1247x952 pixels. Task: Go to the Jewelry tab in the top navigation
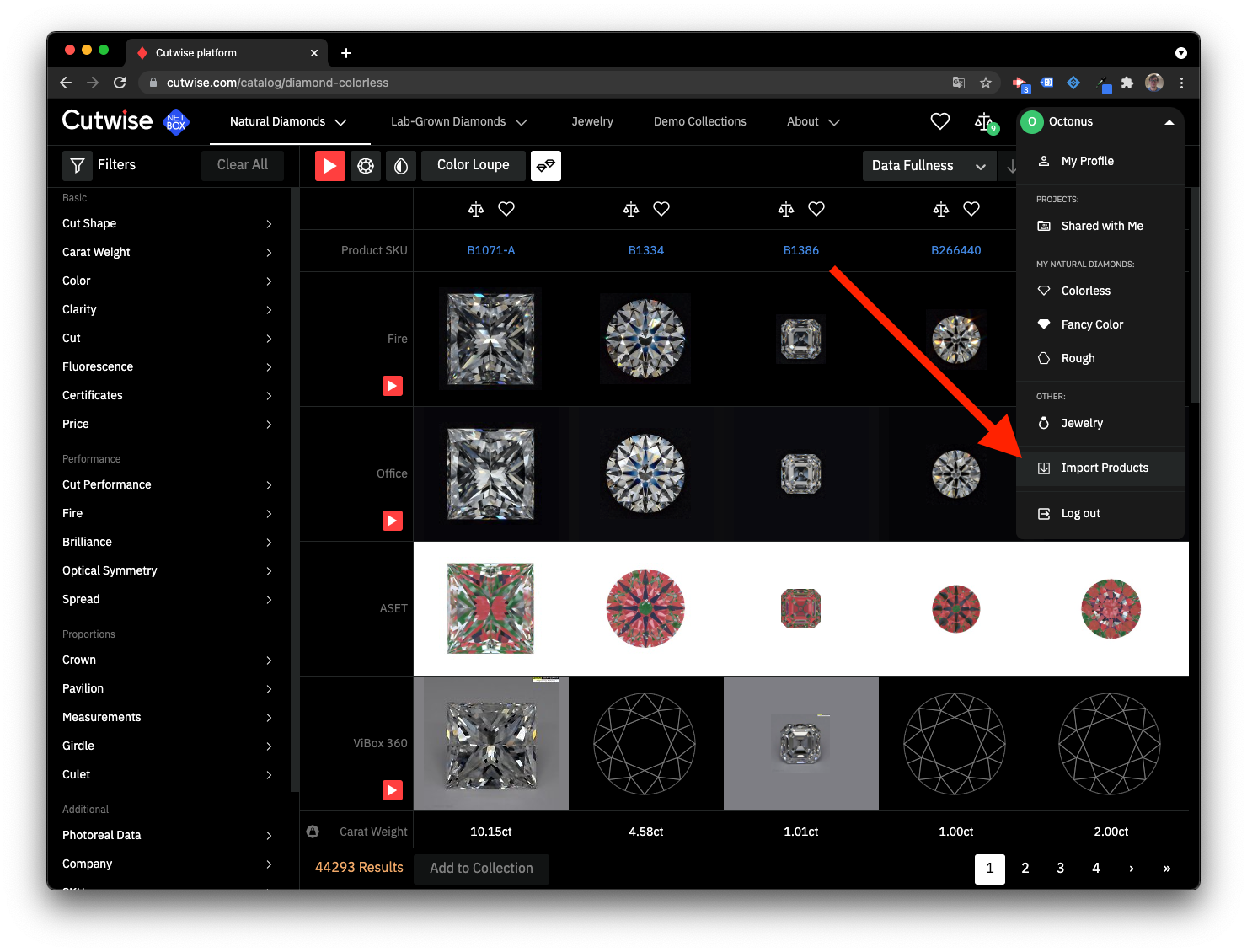point(592,122)
